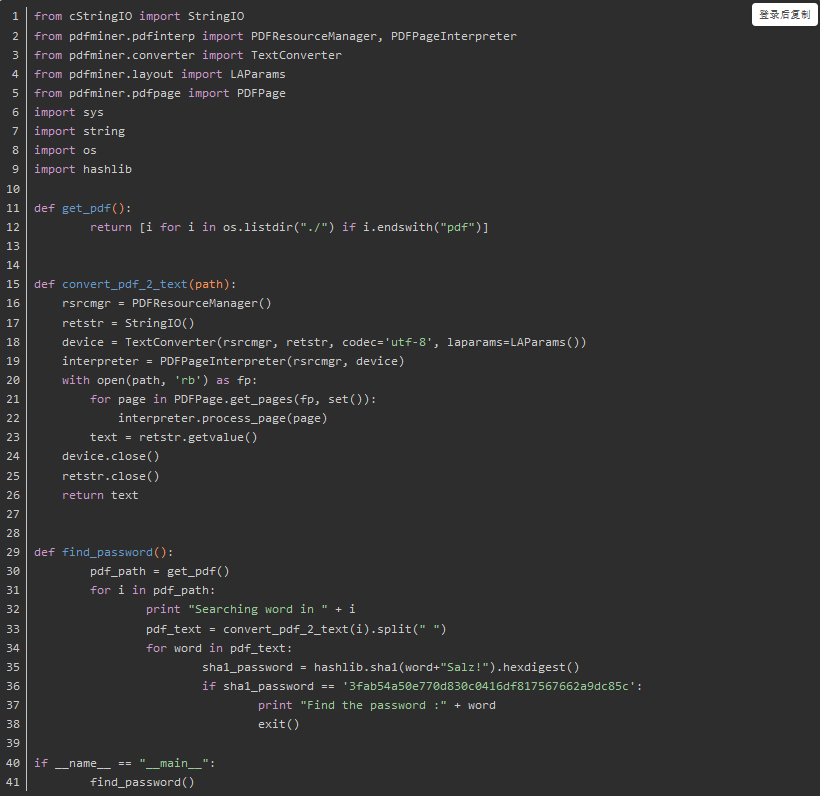The height and width of the screenshot is (796, 820).
Task: Click 'PDFPageInterpreter' in the line 2 import
Action: (453, 36)
